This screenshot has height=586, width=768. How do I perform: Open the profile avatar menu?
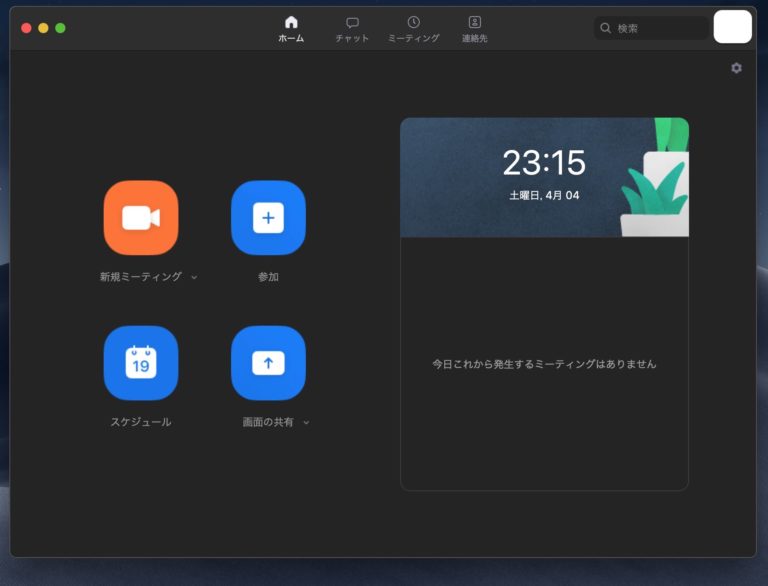[x=732, y=27]
